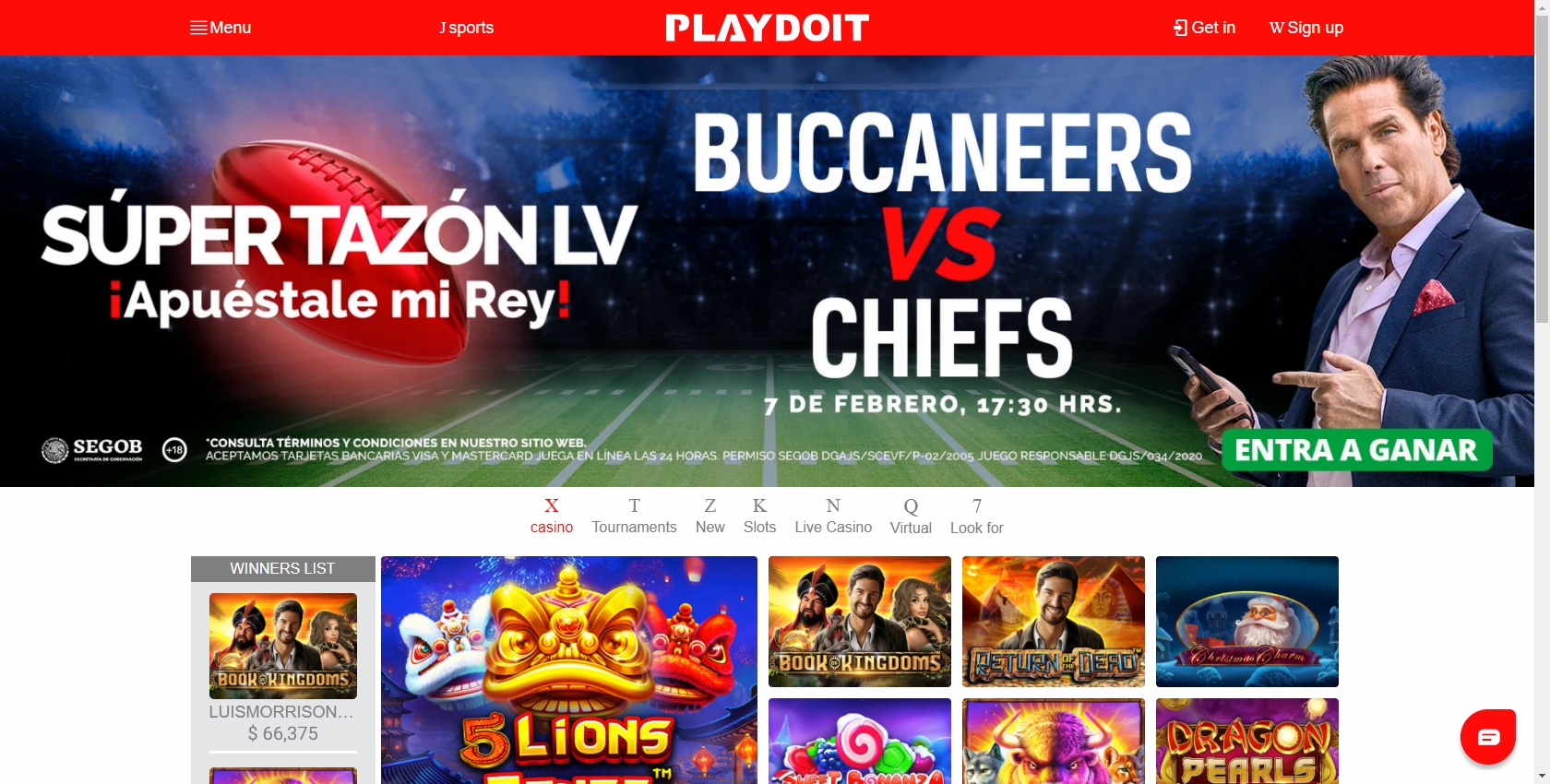Open the Look for search tab
1550x784 pixels.
(x=976, y=517)
